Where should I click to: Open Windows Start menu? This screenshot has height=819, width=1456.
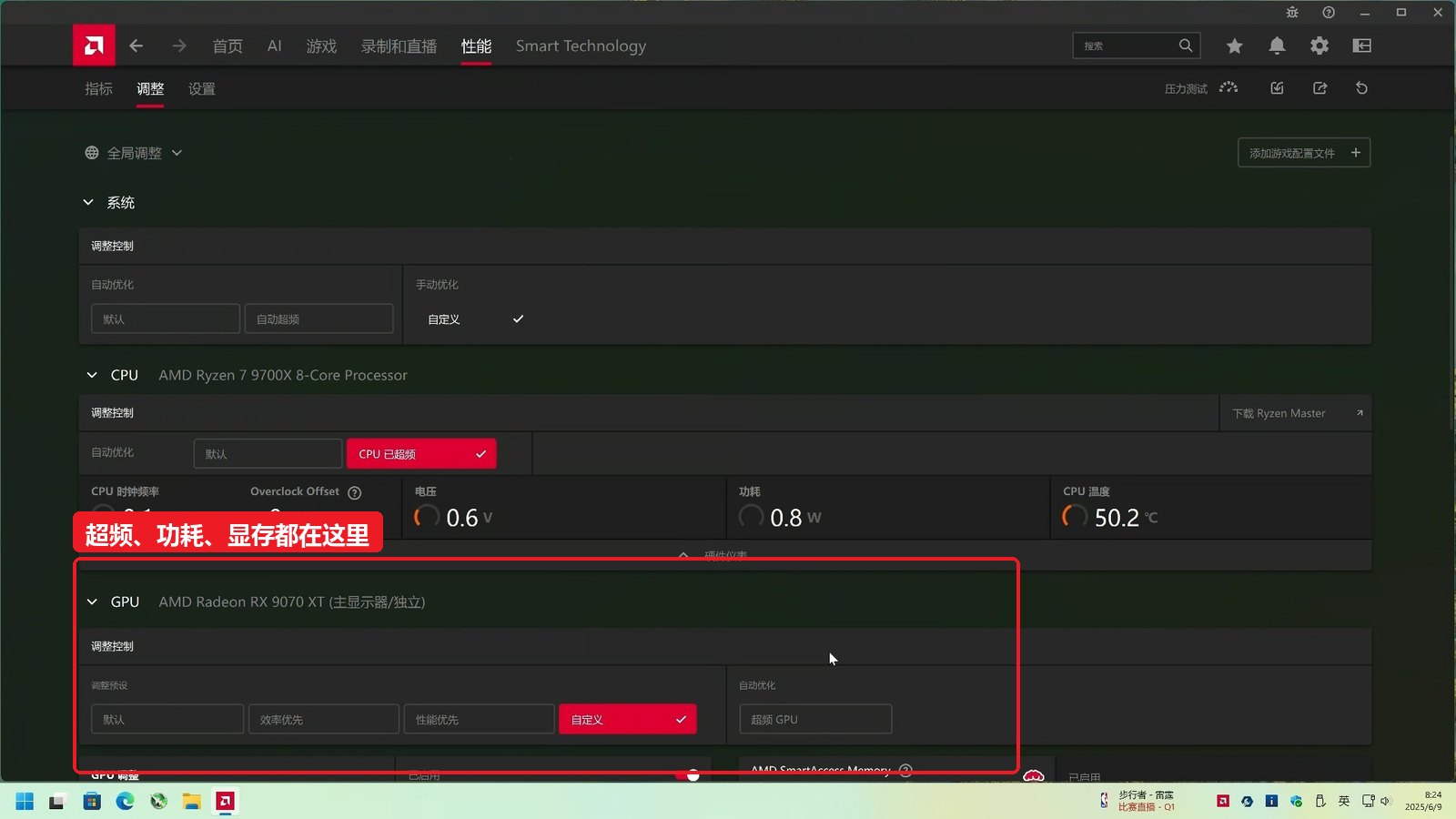click(25, 801)
